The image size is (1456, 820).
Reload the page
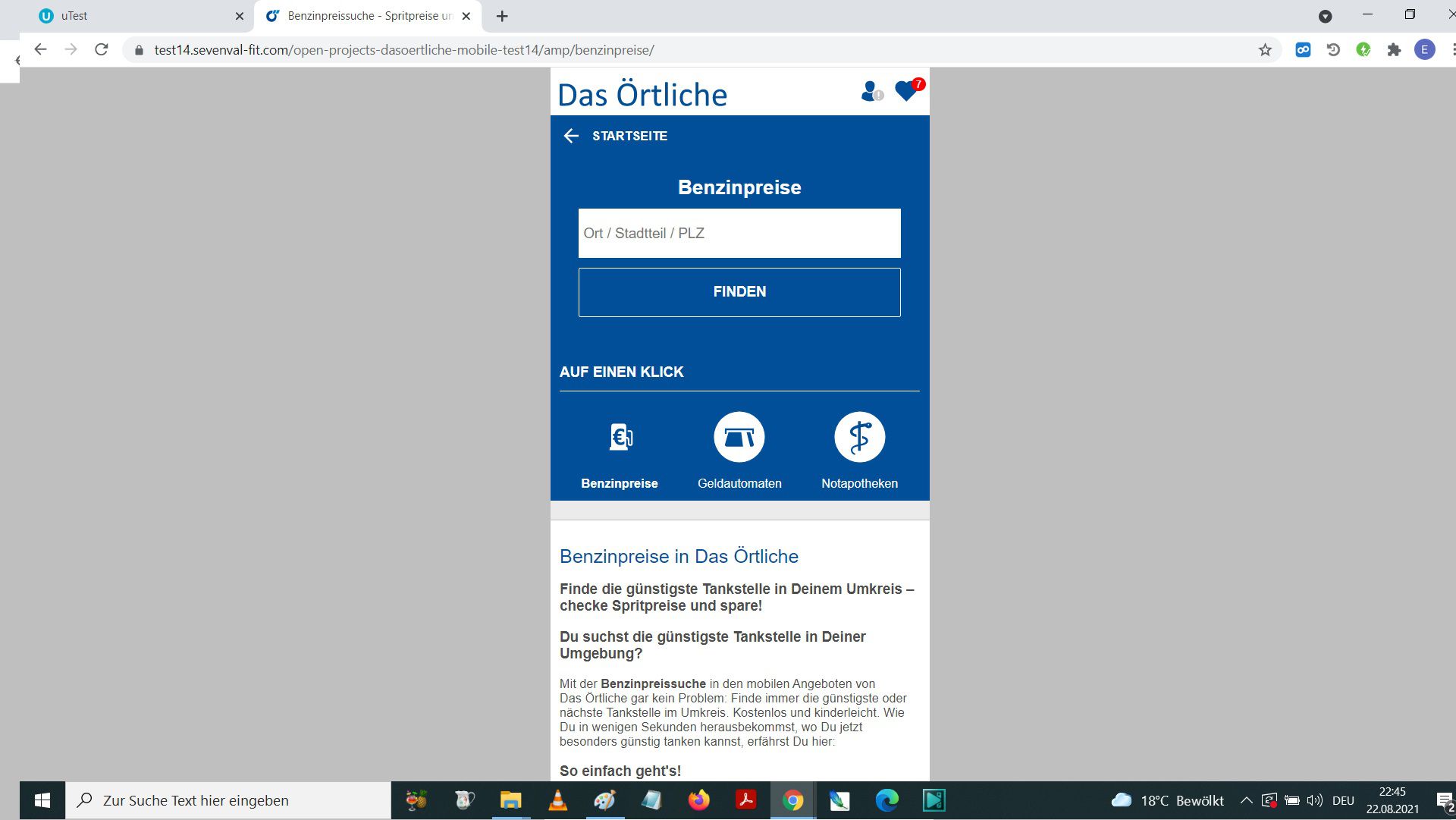[x=102, y=49]
